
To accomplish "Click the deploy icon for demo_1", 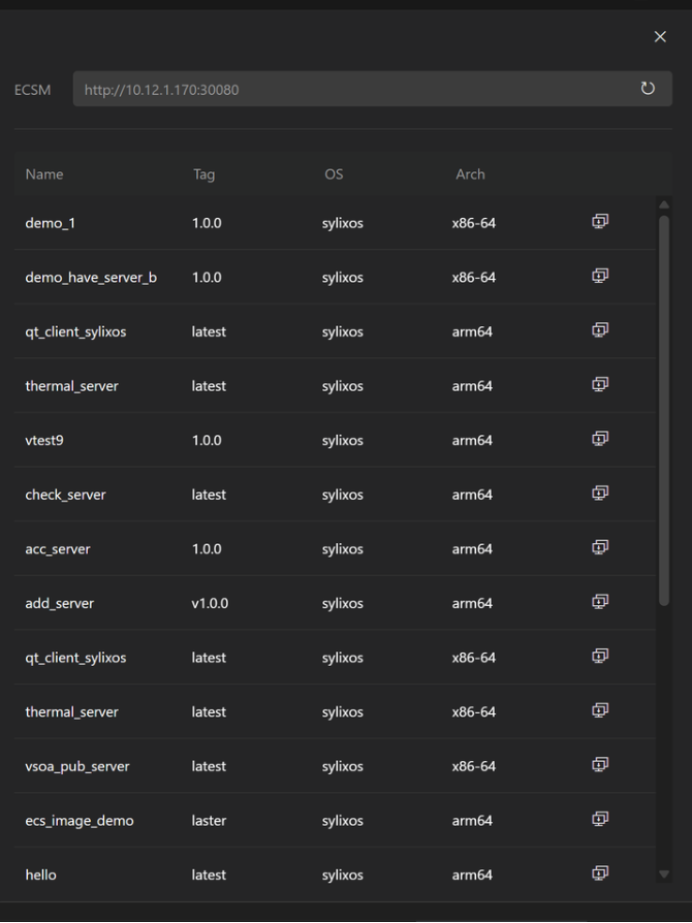I will click(x=600, y=222).
